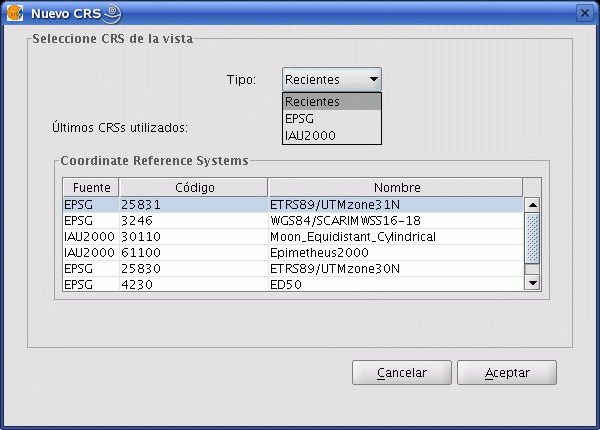The image size is (600, 430).
Task: Click the Código column header
Action: pyautogui.click(x=194, y=187)
